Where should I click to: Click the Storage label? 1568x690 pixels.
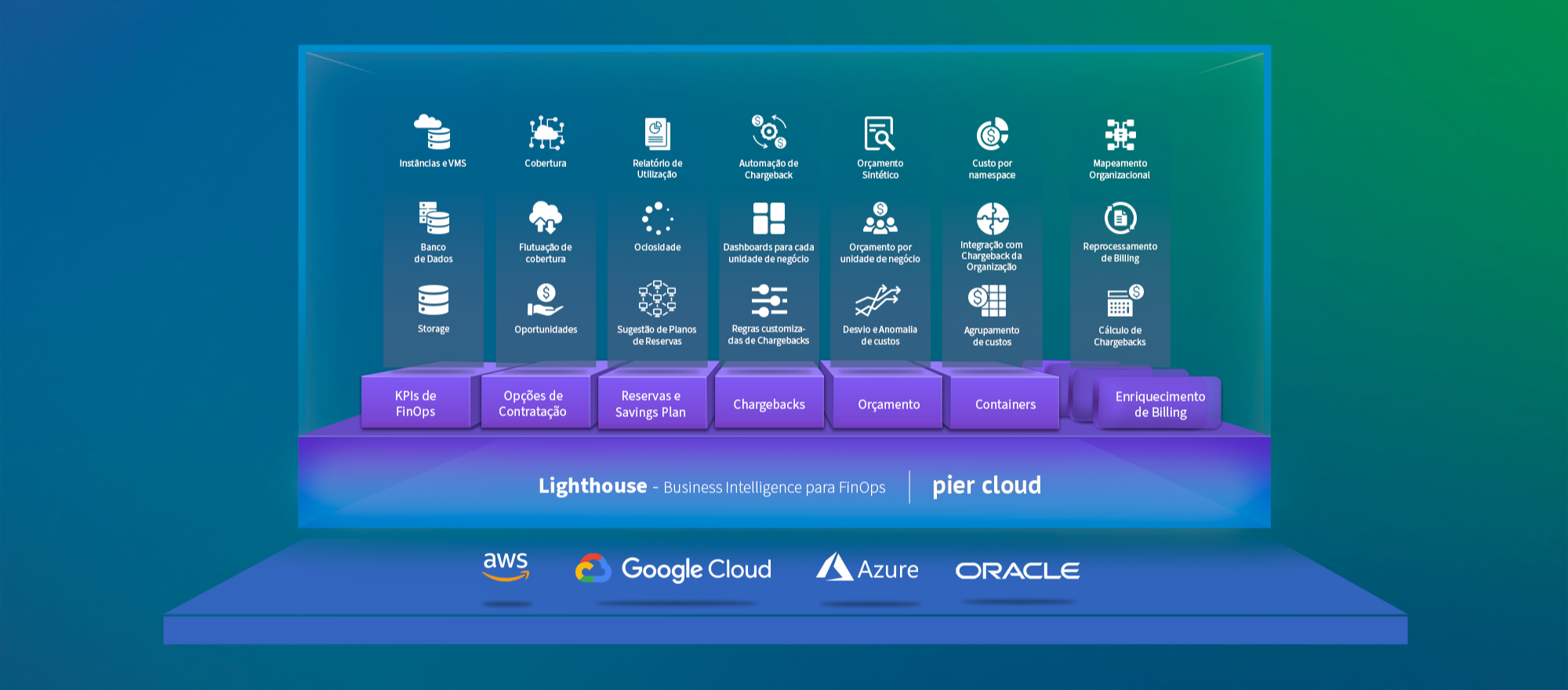(434, 329)
